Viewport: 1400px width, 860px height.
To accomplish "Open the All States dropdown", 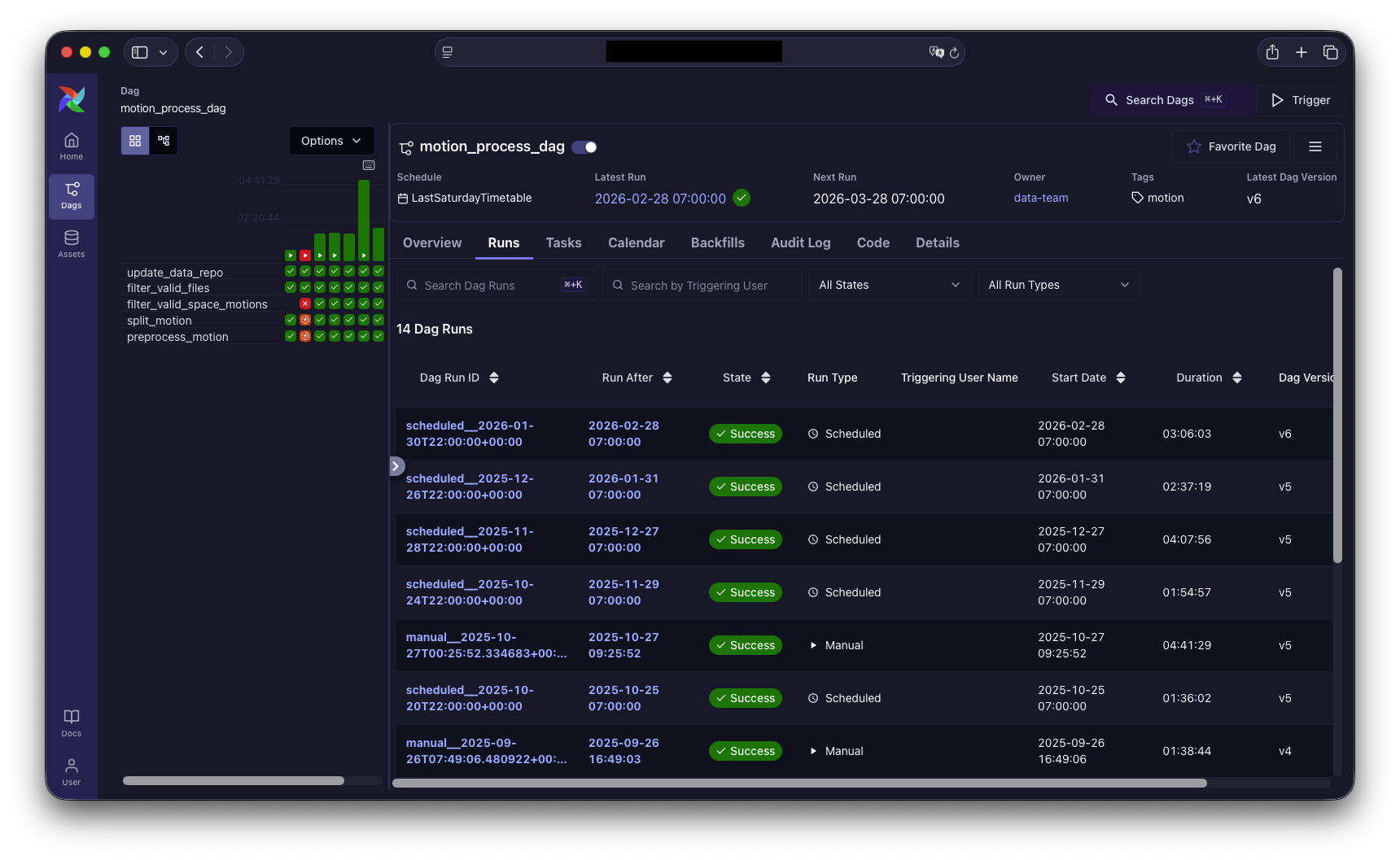I will click(x=889, y=285).
